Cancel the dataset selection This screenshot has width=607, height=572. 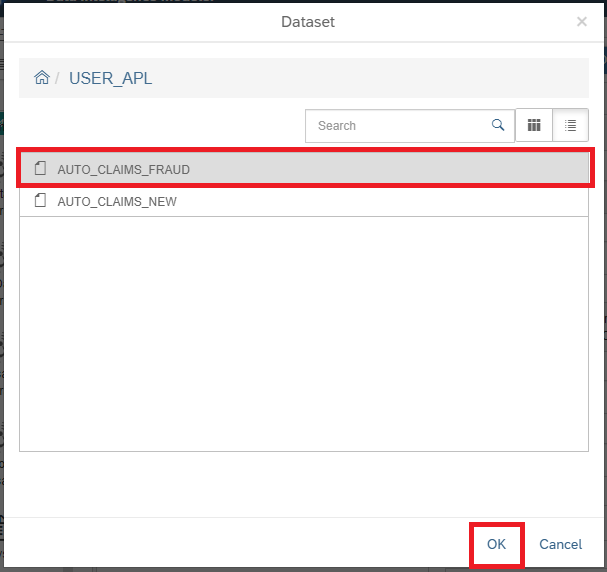click(x=560, y=544)
